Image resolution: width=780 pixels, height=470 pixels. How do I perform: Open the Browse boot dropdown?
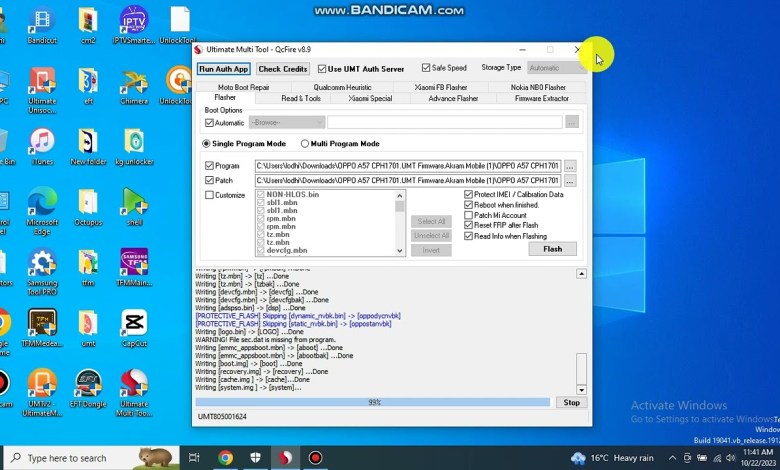point(287,122)
